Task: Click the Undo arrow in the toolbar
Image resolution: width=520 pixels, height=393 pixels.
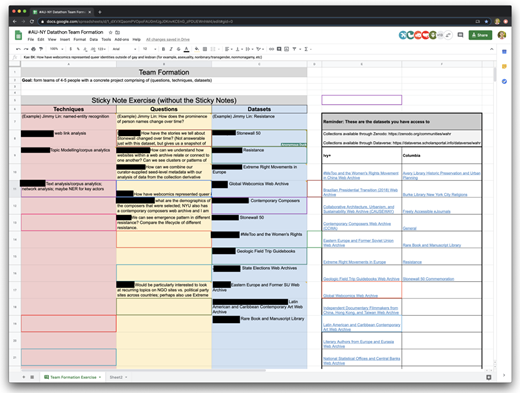Action: [18, 49]
